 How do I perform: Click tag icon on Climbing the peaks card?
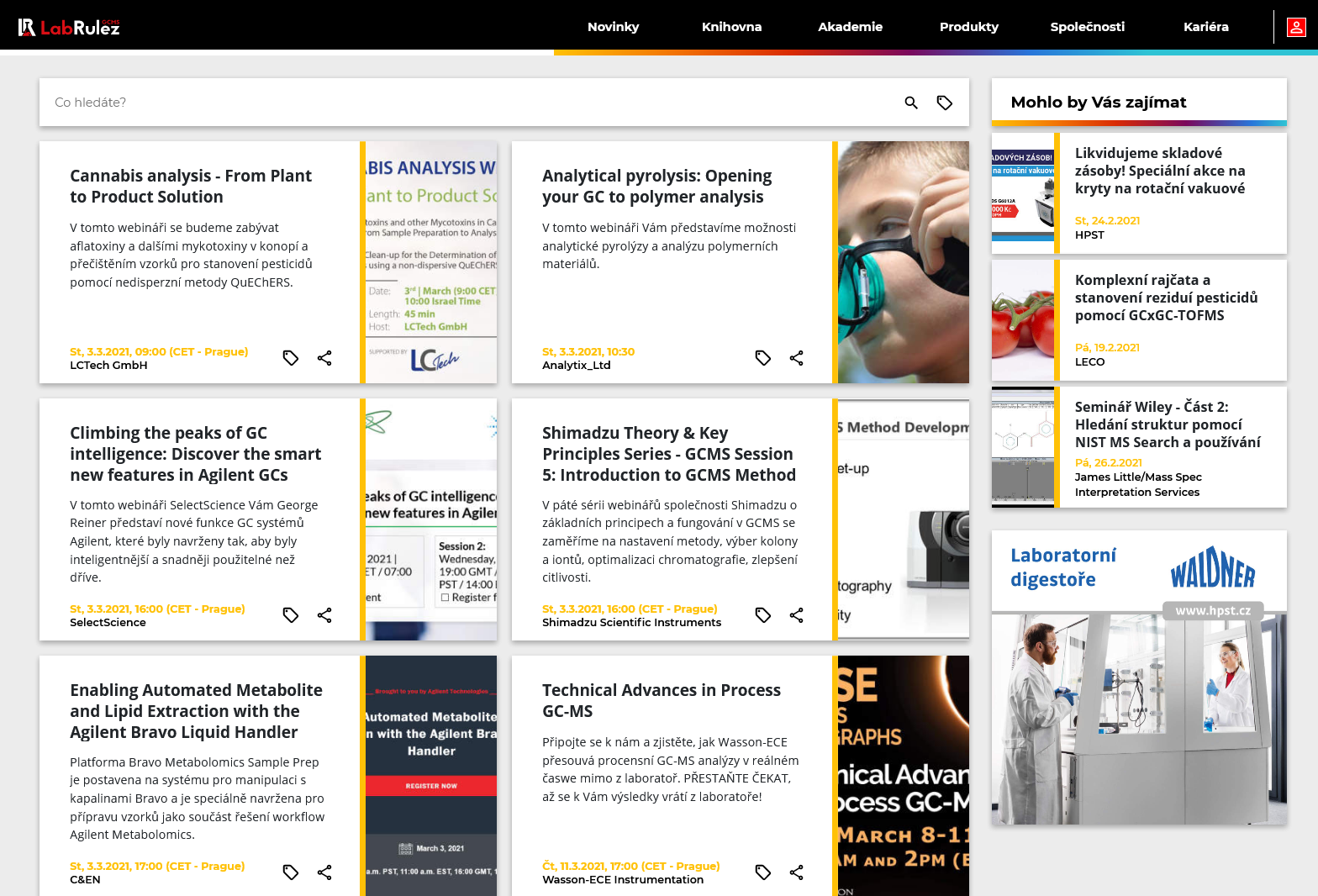click(x=291, y=615)
